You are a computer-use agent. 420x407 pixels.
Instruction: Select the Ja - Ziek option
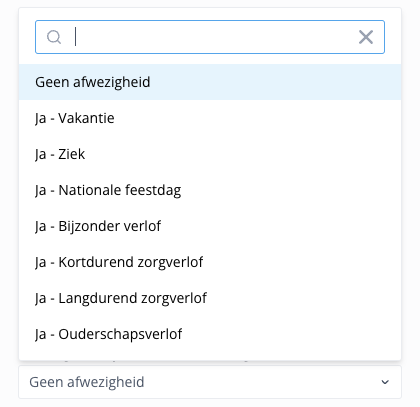pos(210,154)
